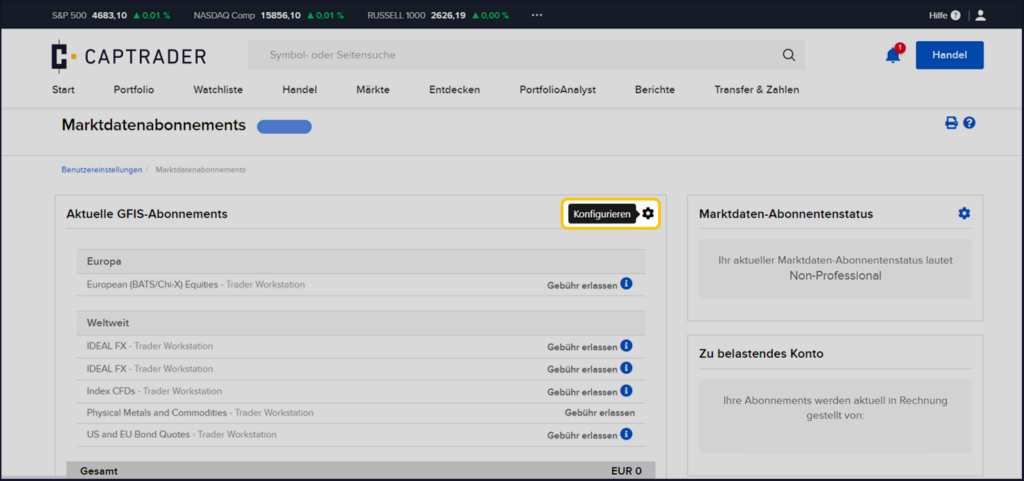
Task: Print the page using printer icon
Action: (x=952, y=123)
